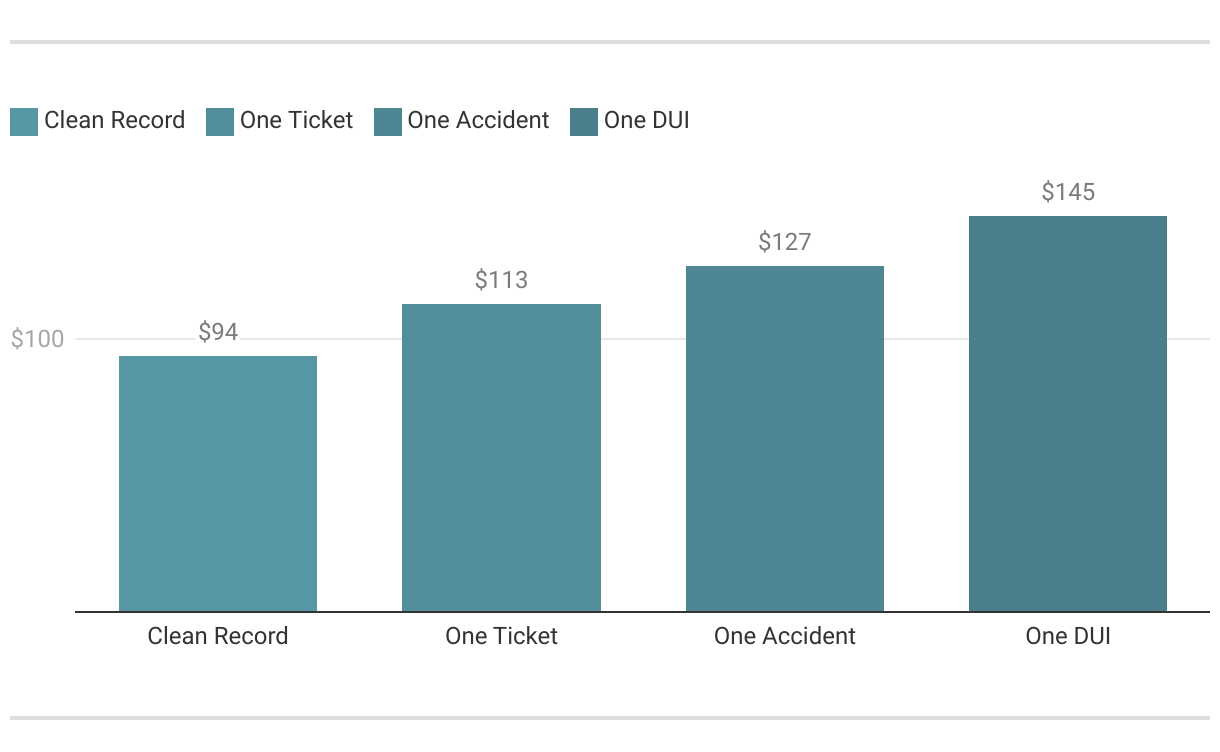The height and width of the screenshot is (752, 1220).
Task: Click the $100 y-axis label
Action: pyautogui.click(x=37, y=339)
